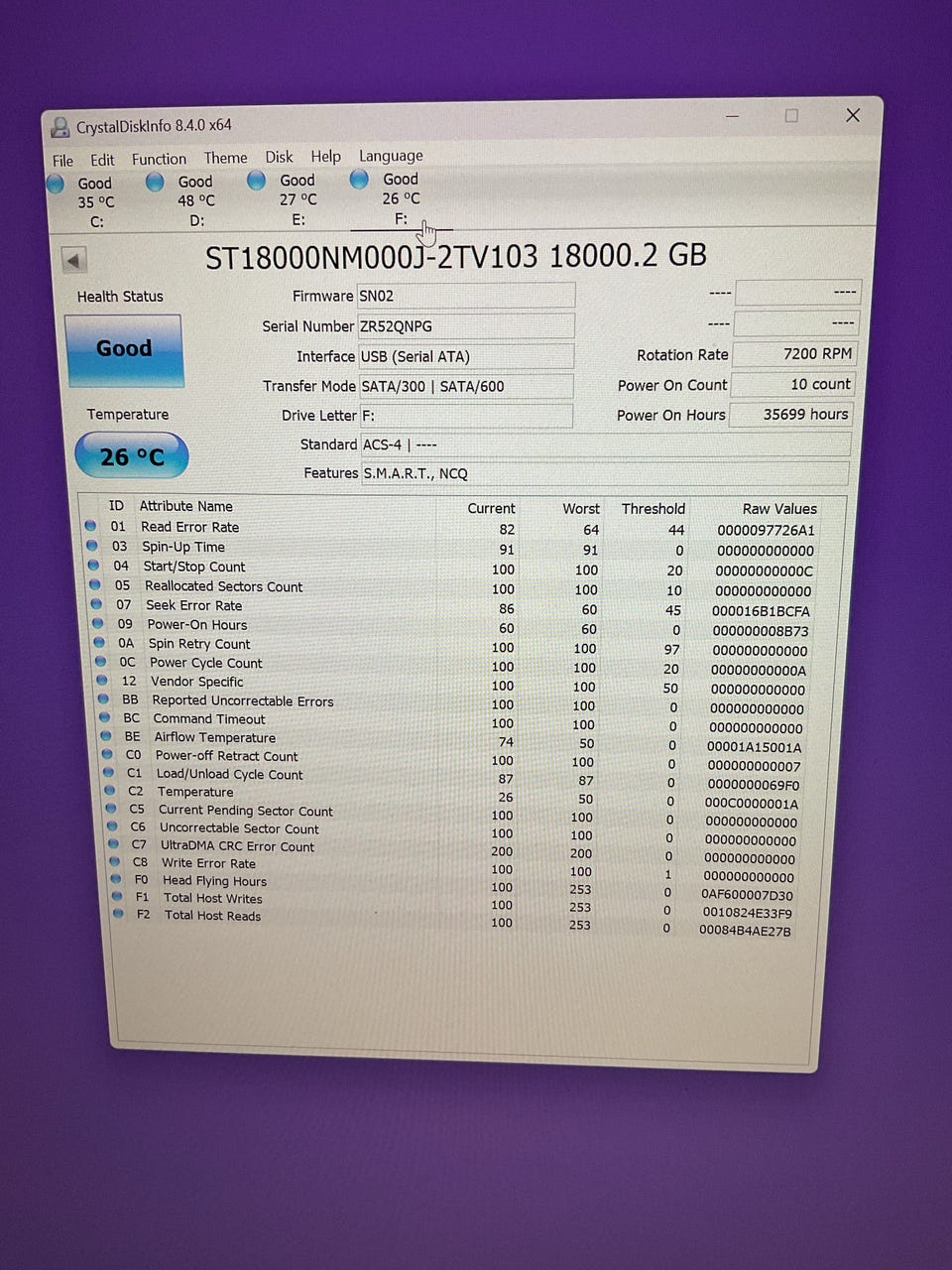Click the CrystalDiskInfo title bar icon

click(x=60, y=126)
